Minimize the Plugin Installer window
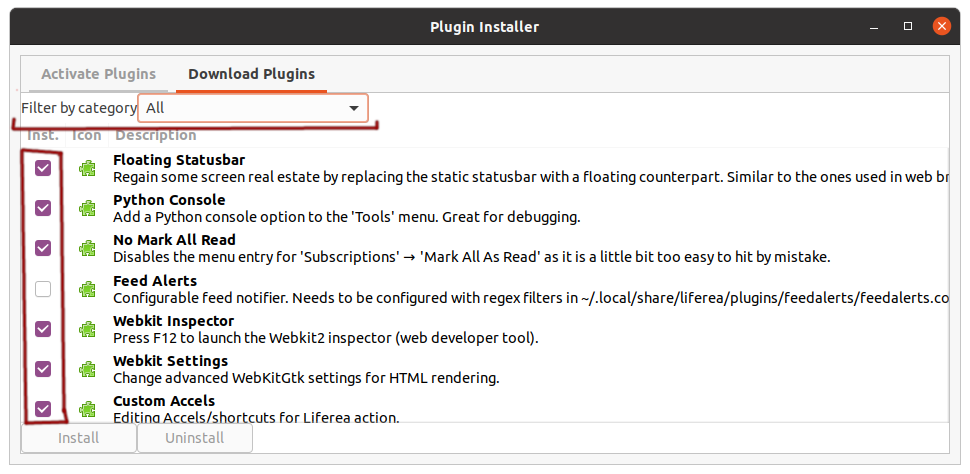Viewport: 970px width, 474px height. point(874,27)
